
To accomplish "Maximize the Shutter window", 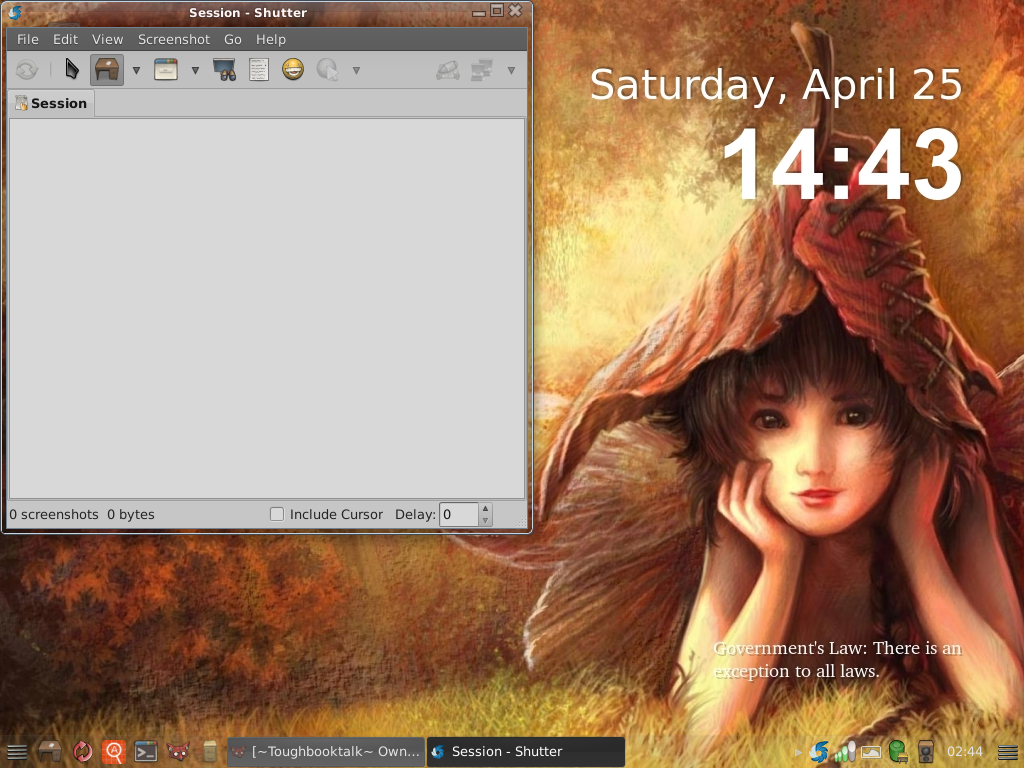I will pyautogui.click(x=497, y=10).
